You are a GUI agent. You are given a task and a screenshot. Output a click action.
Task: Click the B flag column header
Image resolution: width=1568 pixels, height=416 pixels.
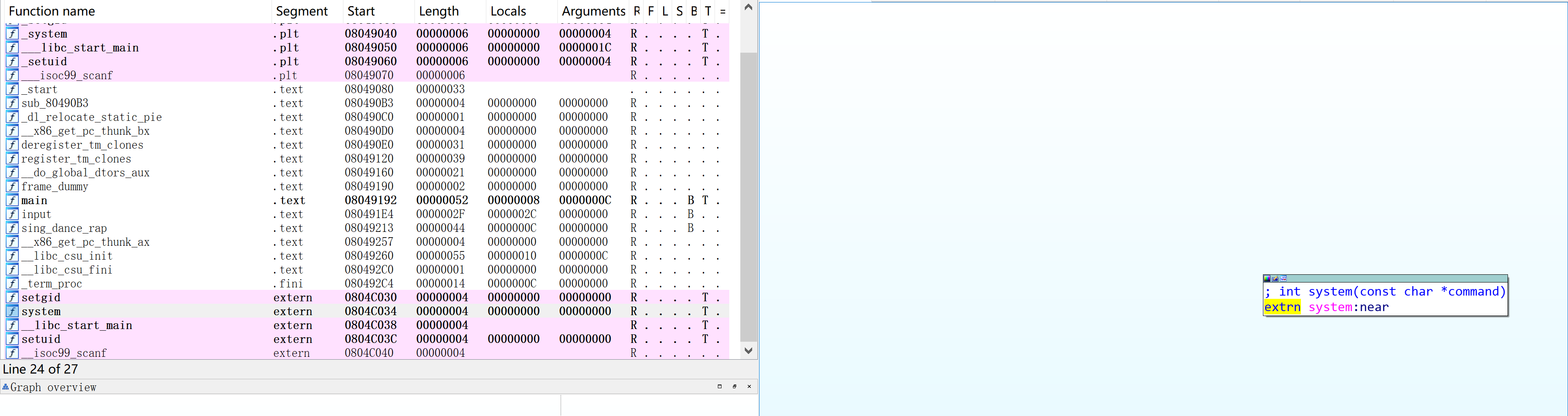coord(694,11)
